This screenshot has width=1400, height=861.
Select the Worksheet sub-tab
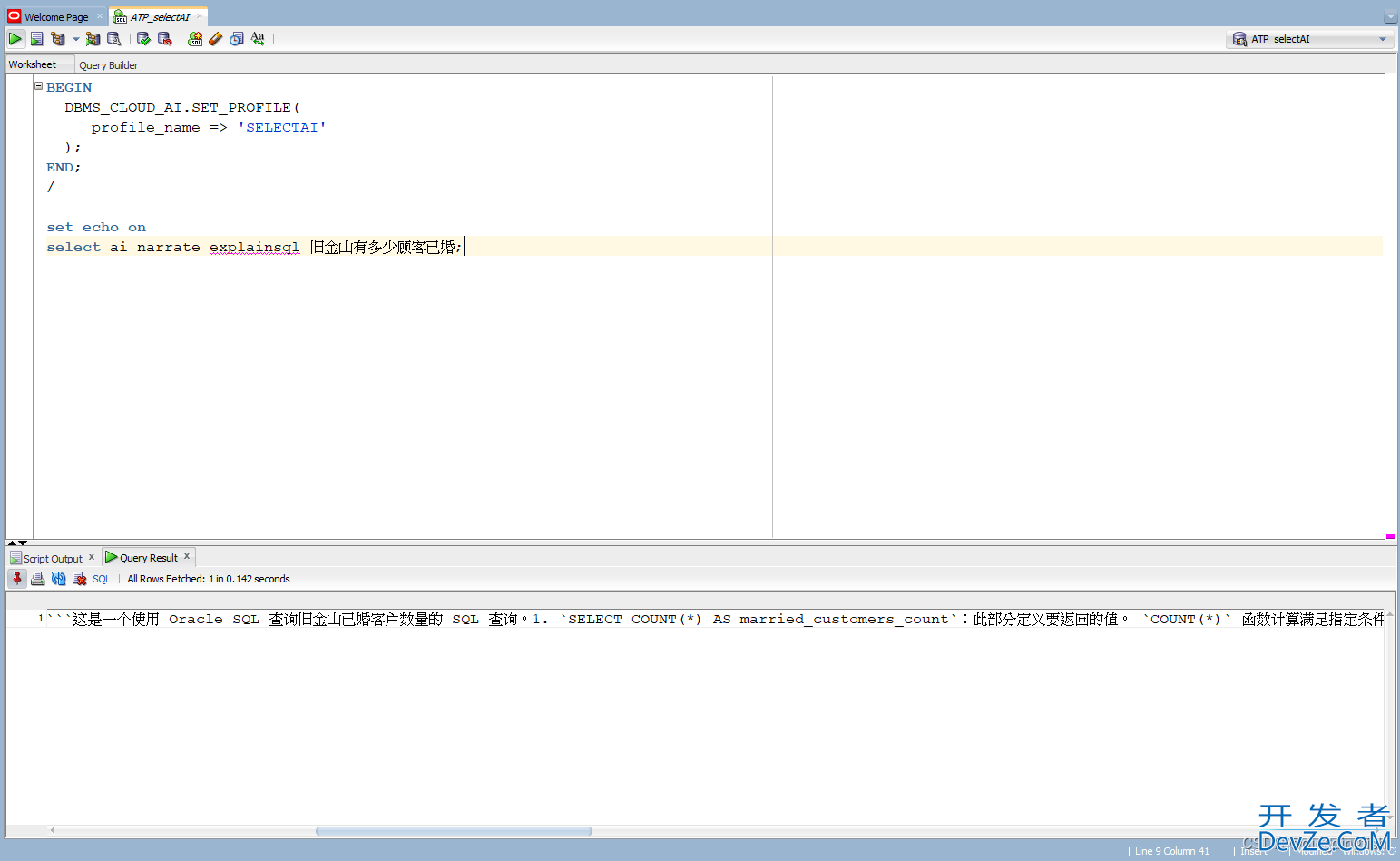33,64
